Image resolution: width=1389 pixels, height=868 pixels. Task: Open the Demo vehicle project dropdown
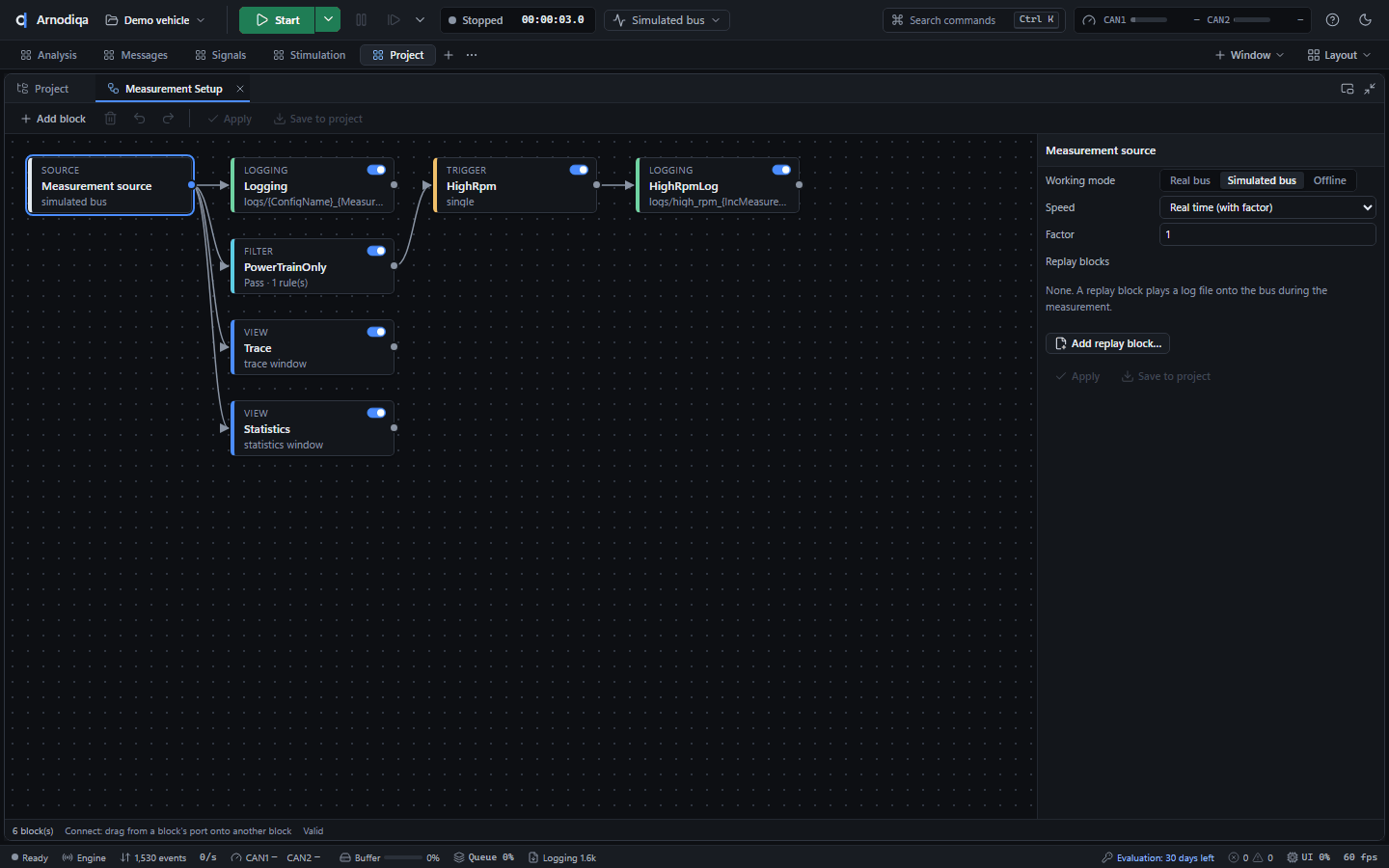154,20
